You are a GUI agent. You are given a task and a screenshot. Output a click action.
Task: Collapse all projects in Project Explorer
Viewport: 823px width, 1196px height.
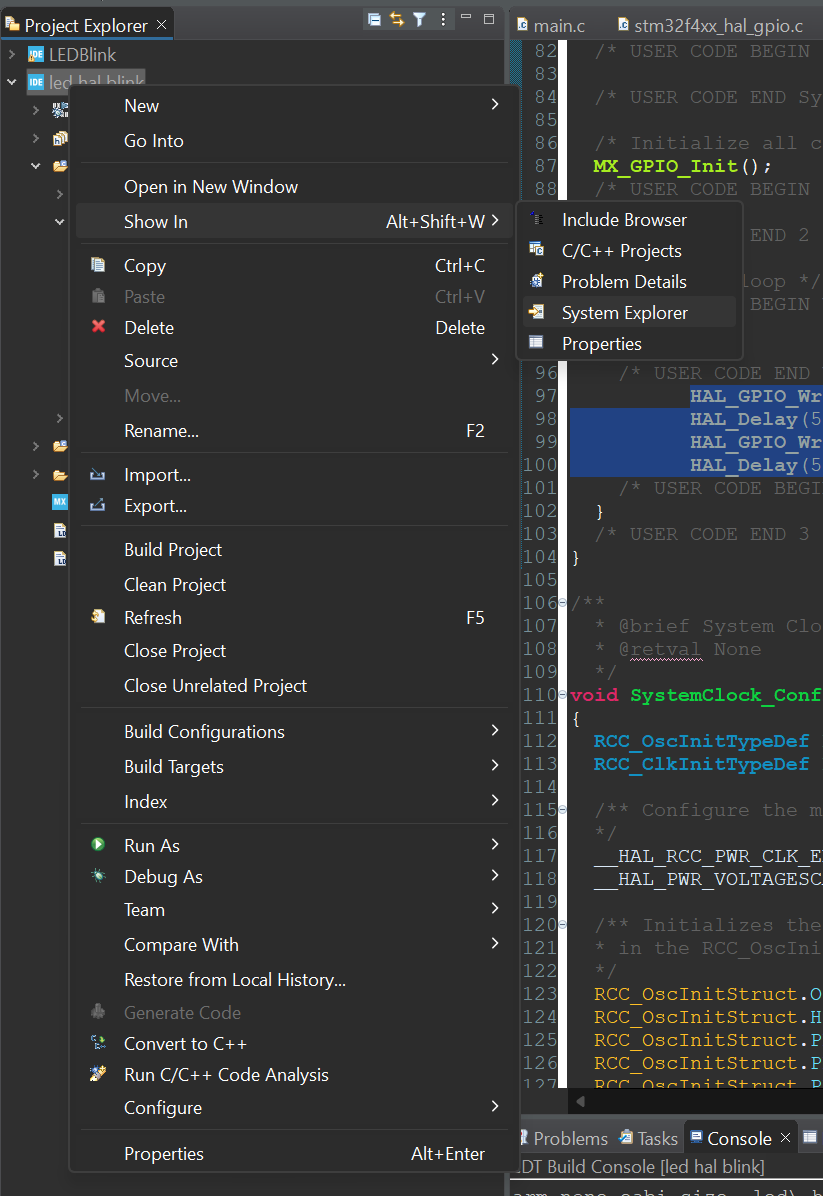[375, 19]
